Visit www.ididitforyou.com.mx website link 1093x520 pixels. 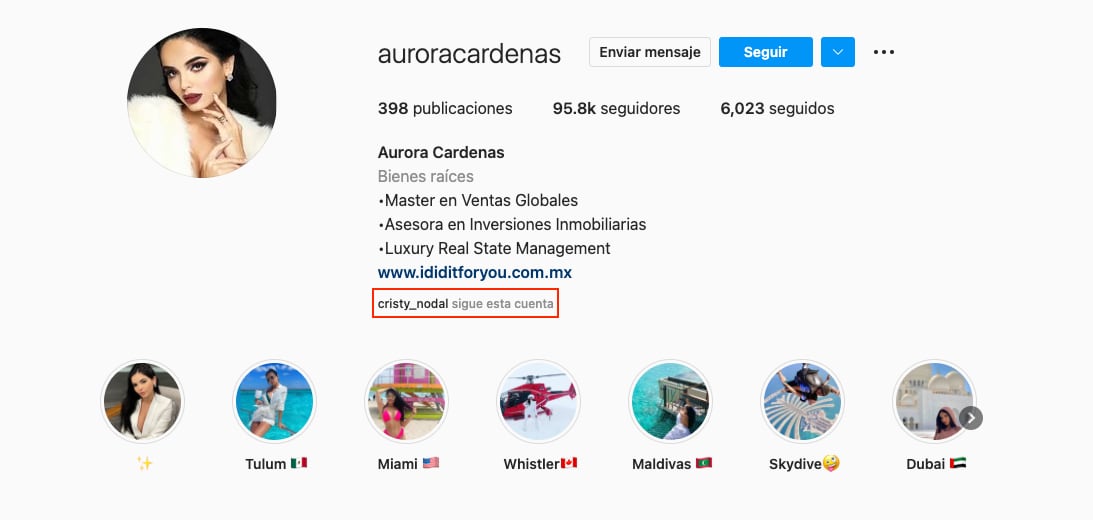[475, 273]
